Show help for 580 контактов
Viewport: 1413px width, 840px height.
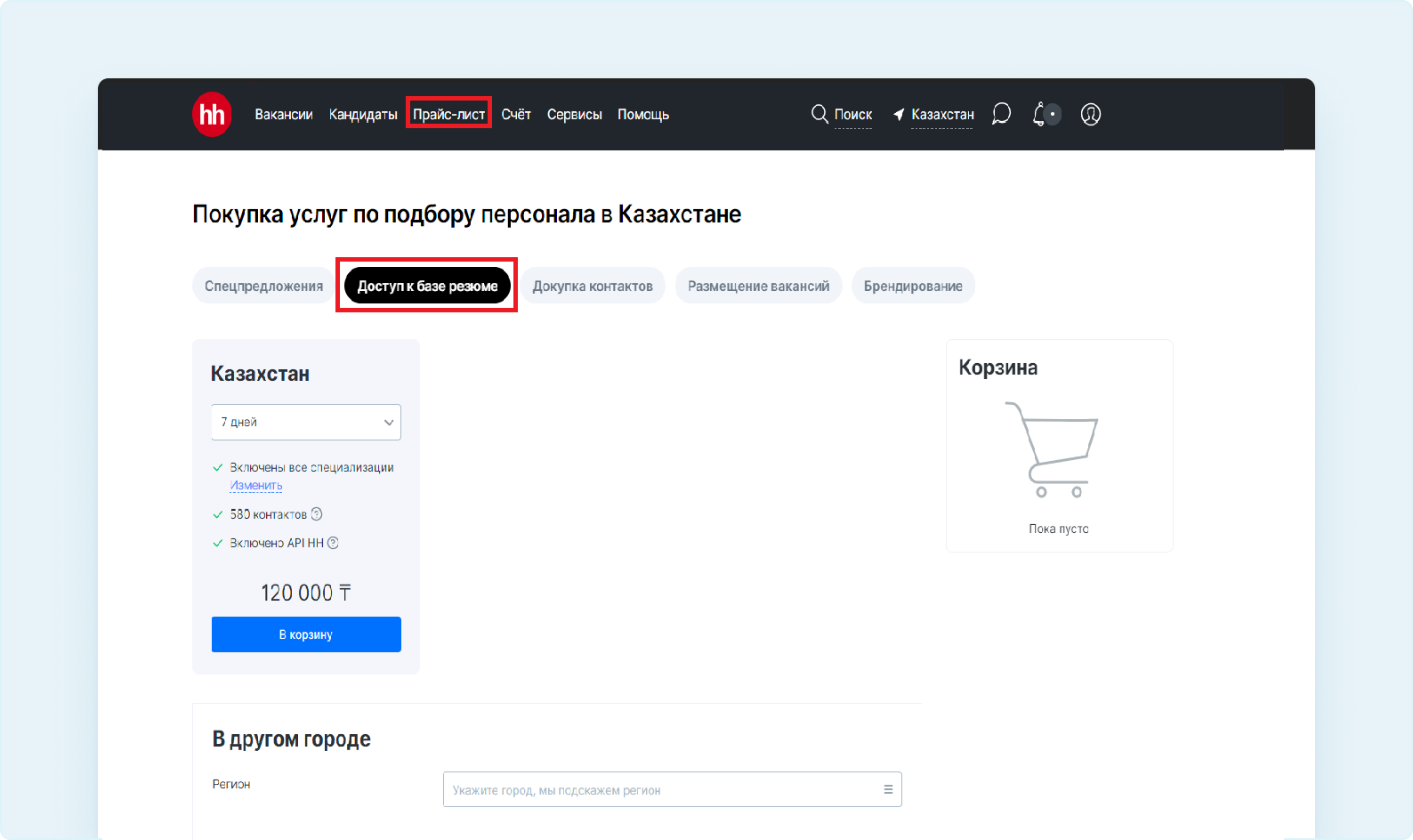coord(317,514)
